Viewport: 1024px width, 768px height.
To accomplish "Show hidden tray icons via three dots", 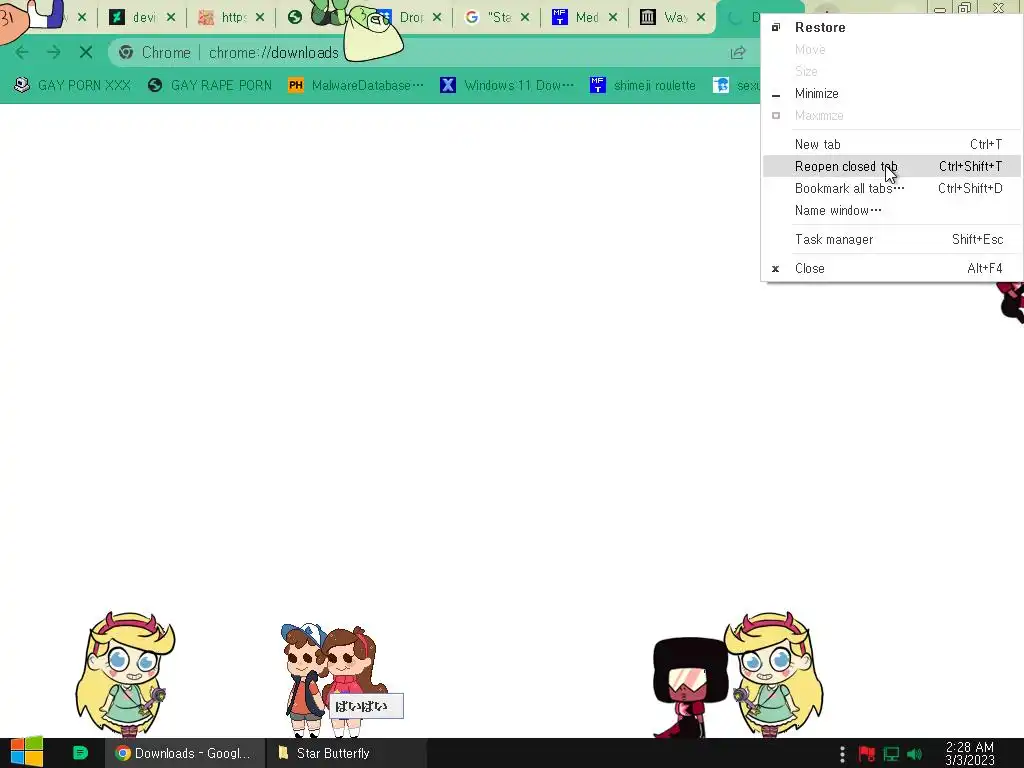I will point(842,754).
